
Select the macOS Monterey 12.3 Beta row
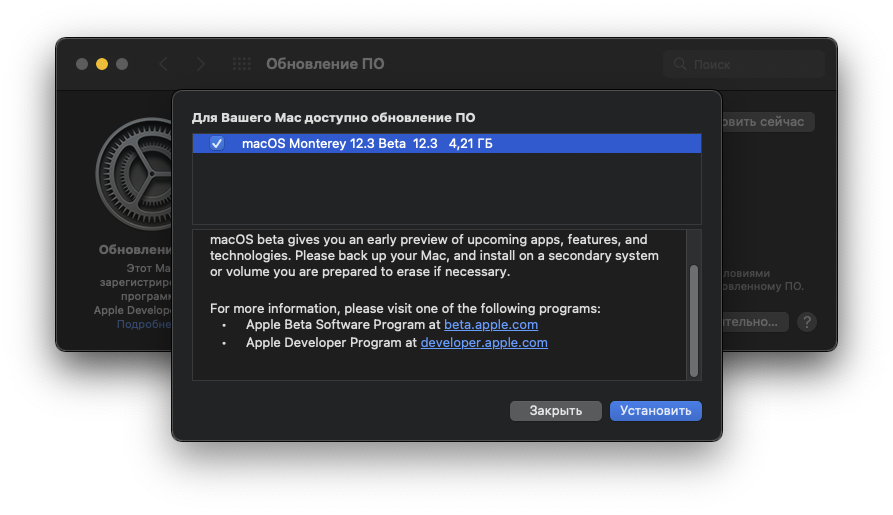tap(446, 144)
